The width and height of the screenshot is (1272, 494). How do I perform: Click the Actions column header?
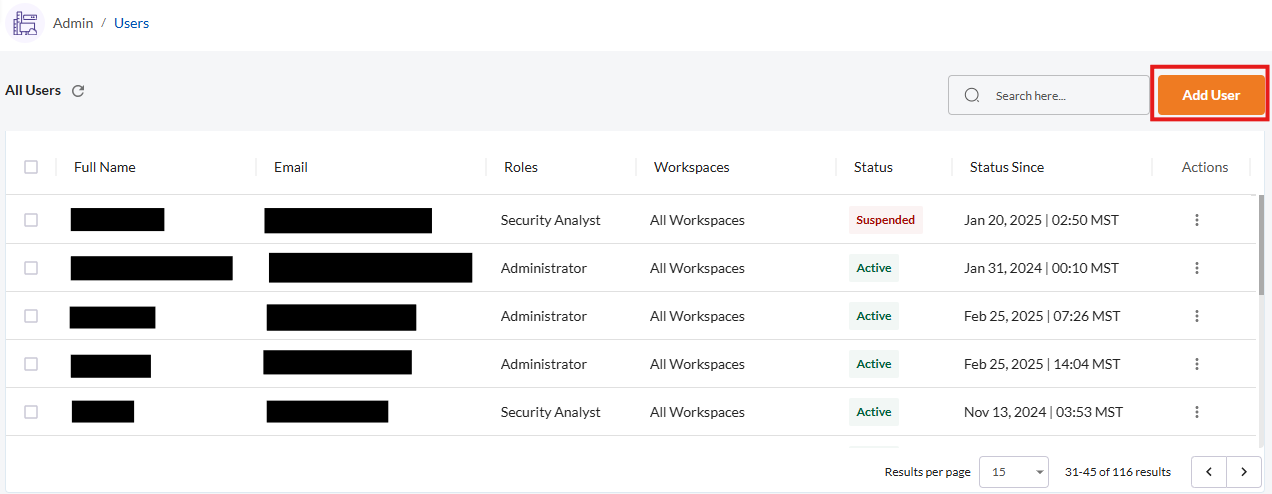coord(1205,167)
